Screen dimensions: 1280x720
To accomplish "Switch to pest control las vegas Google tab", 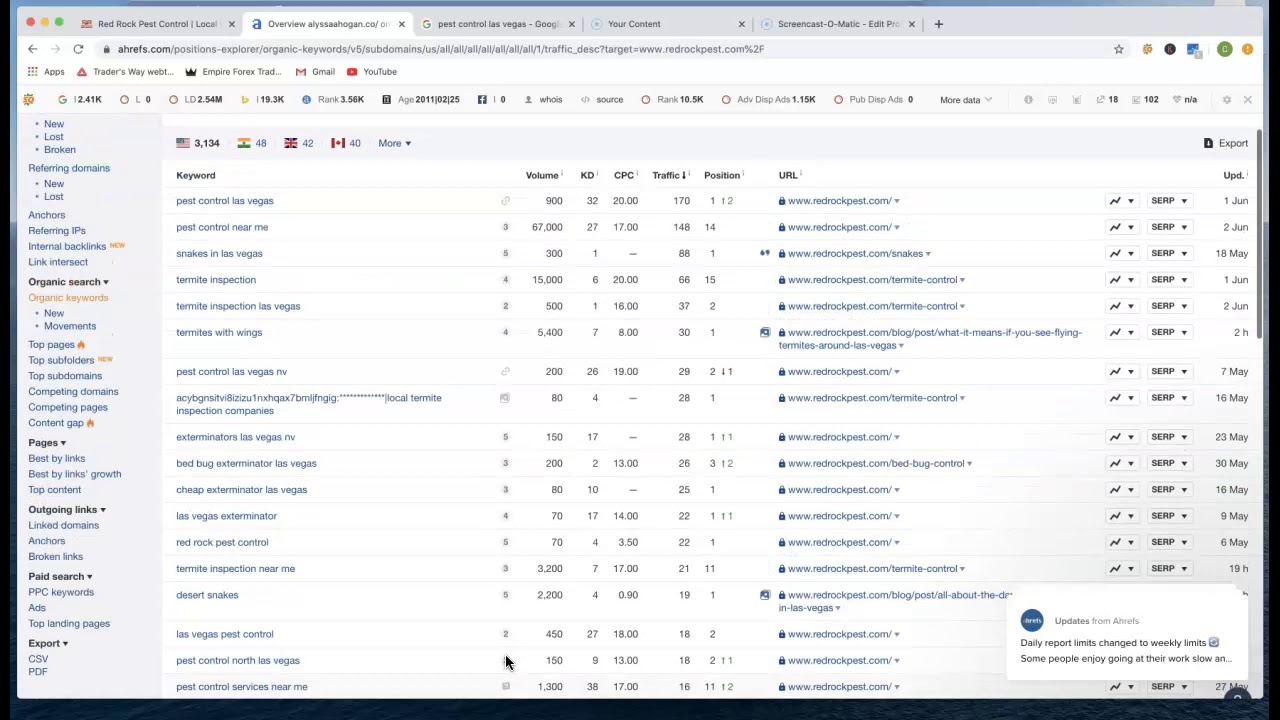I will click(x=497, y=24).
